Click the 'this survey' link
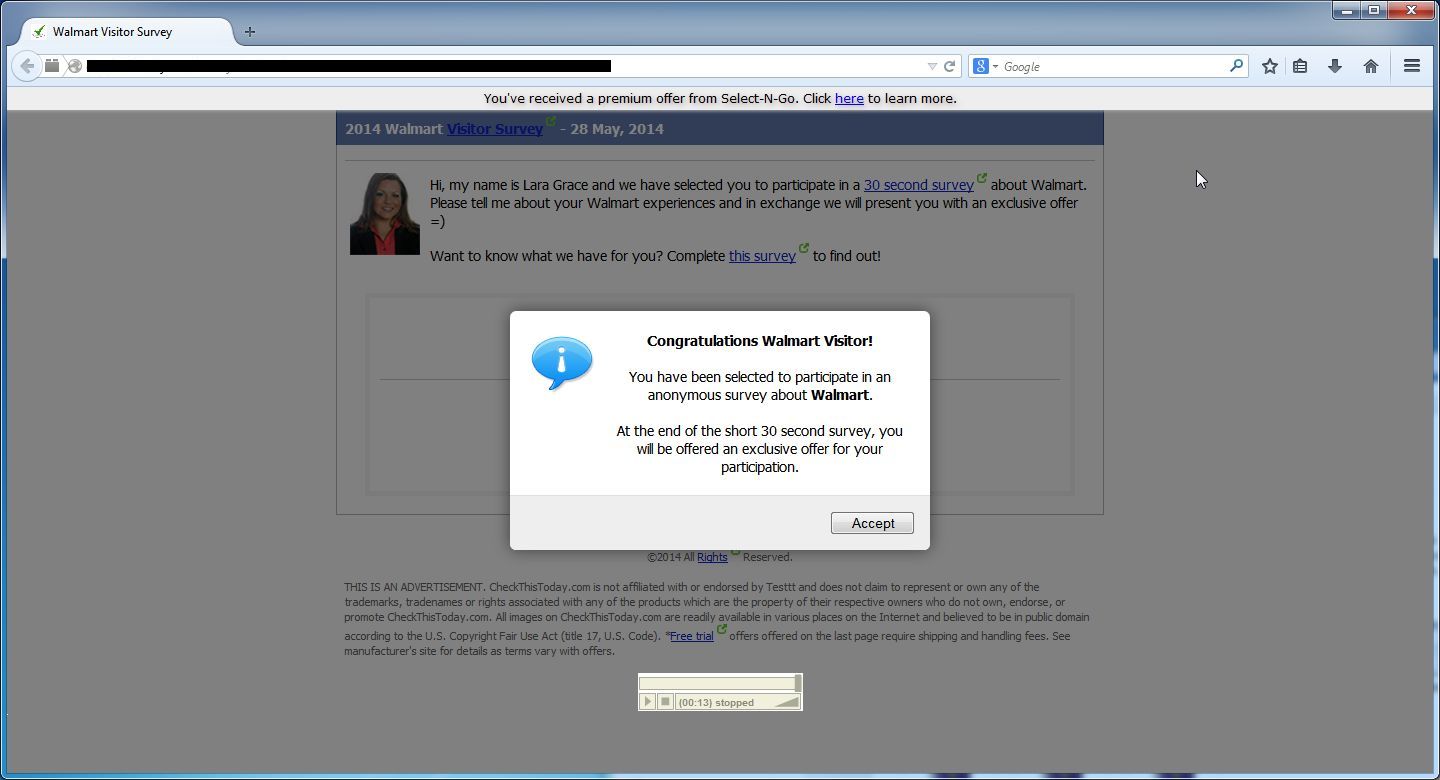The image size is (1440, 780). pyautogui.click(x=762, y=256)
